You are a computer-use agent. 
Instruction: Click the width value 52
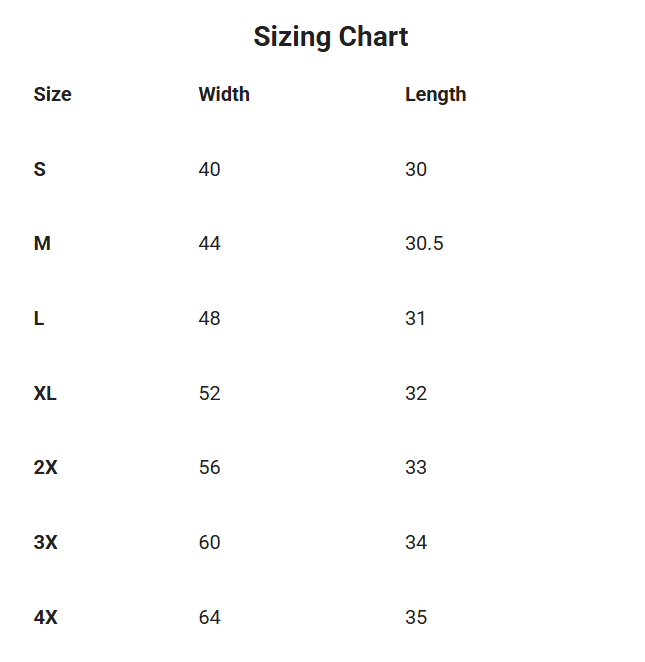coord(209,393)
